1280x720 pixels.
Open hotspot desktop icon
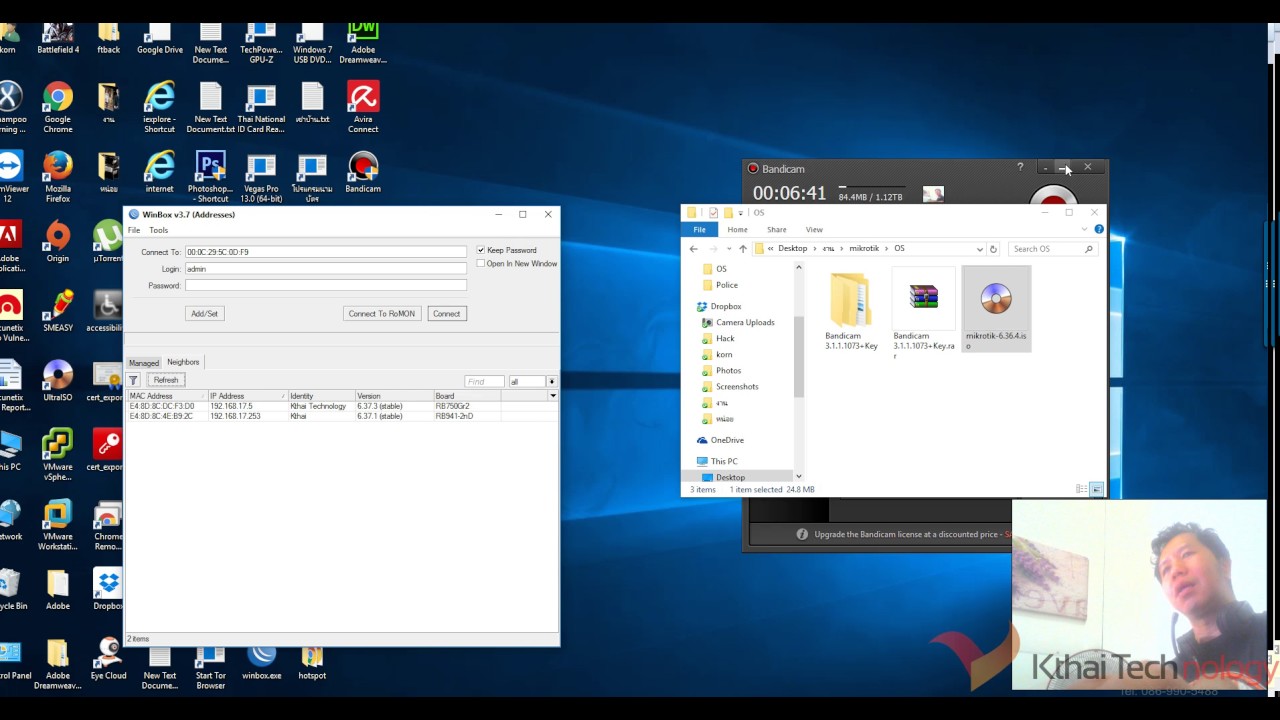click(x=312, y=662)
